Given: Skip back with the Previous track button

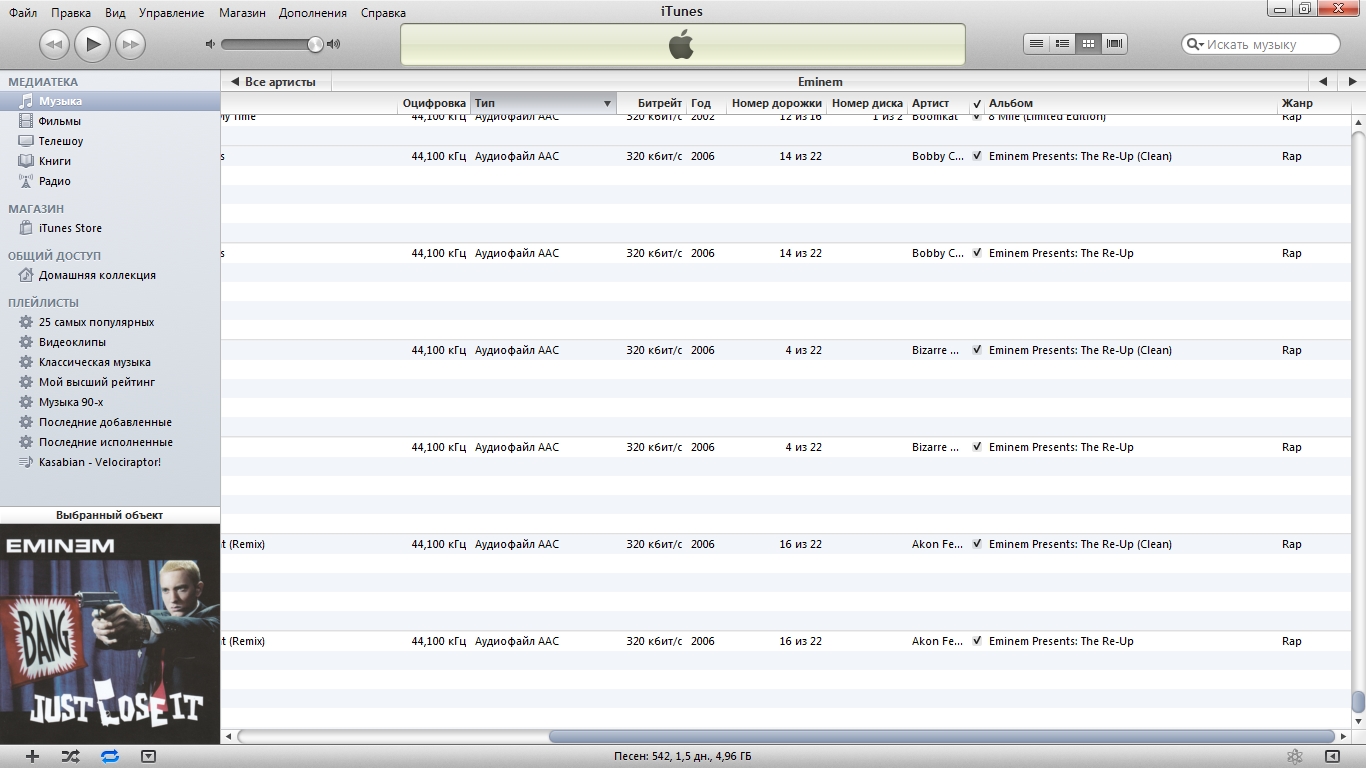Looking at the screenshot, I should 54,44.
